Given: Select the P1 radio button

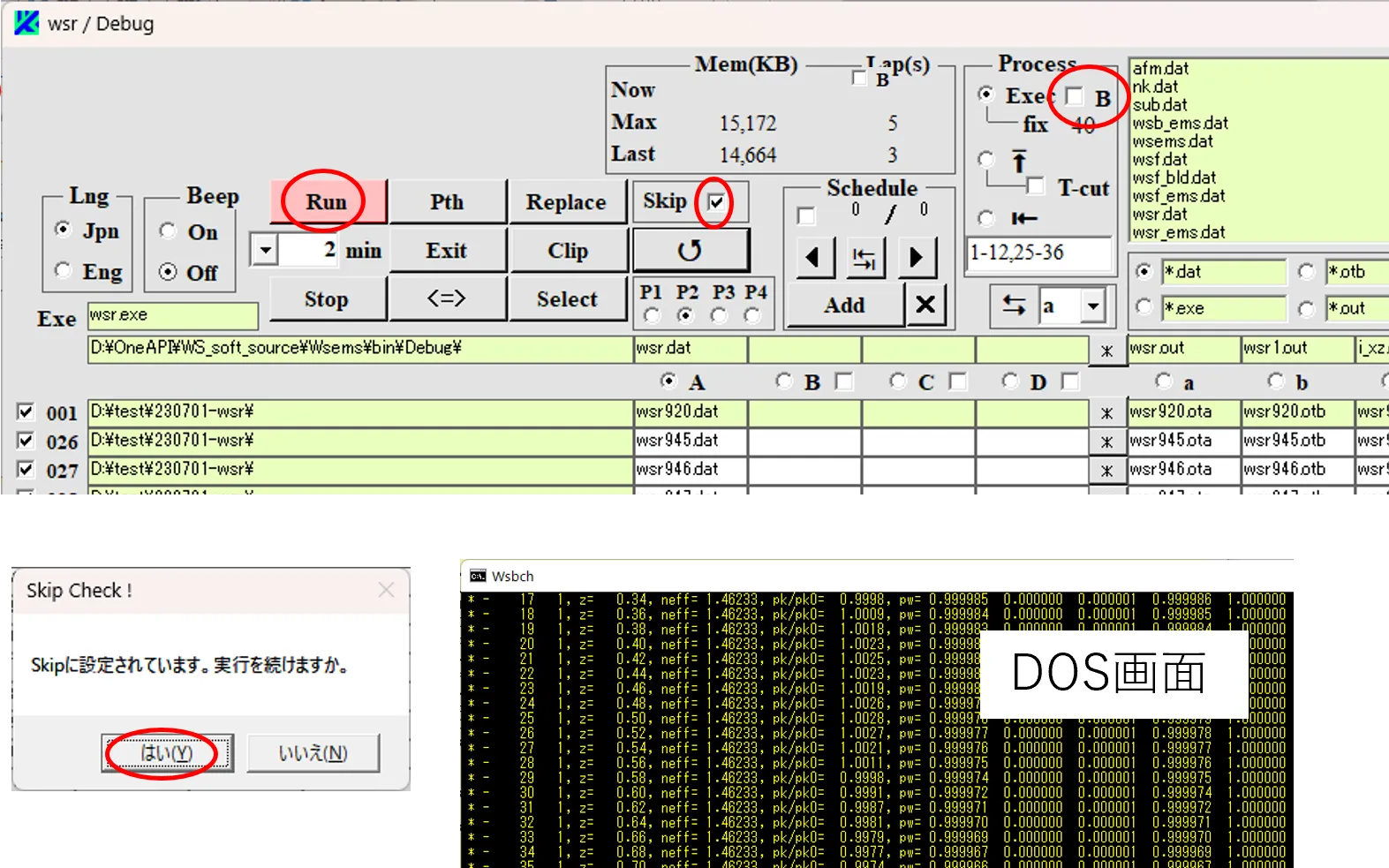Looking at the screenshot, I should 652,315.
